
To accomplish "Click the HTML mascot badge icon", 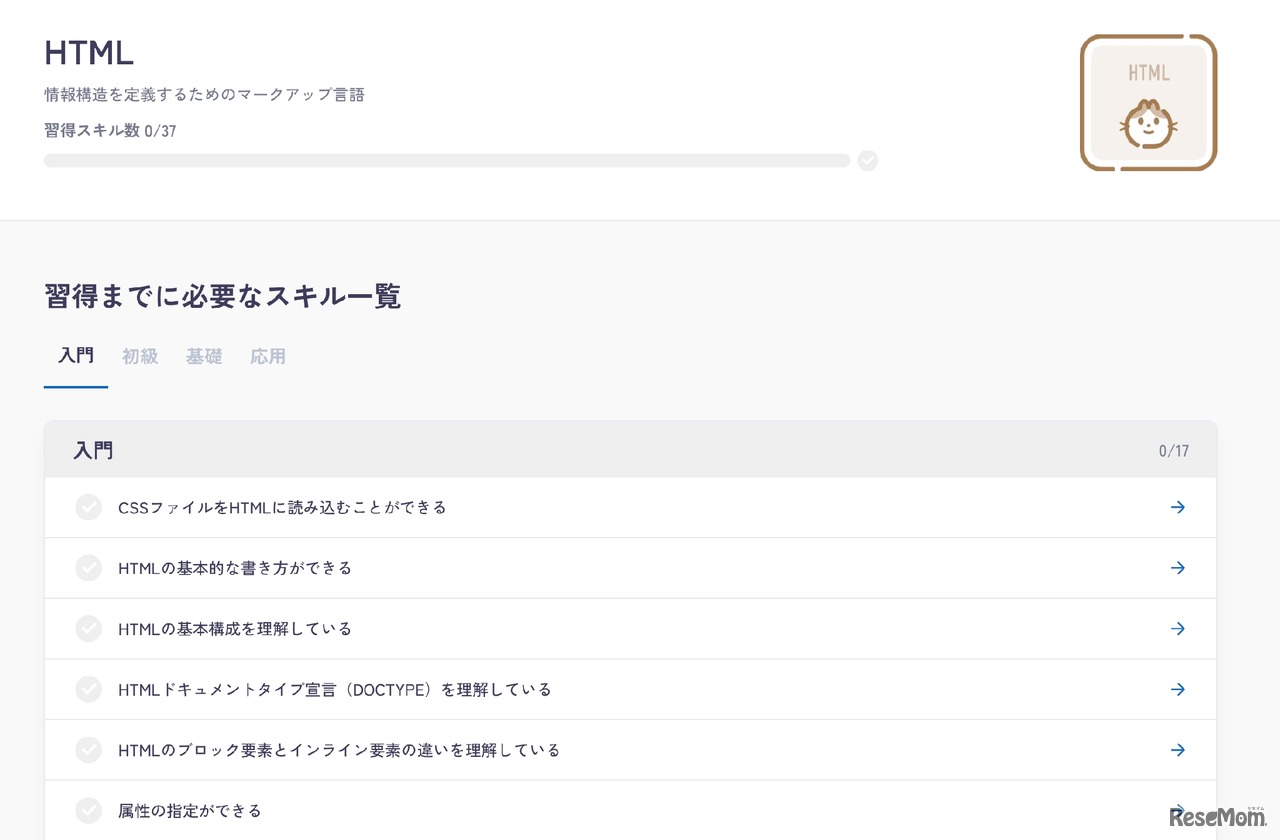I will coord(1148,101).
